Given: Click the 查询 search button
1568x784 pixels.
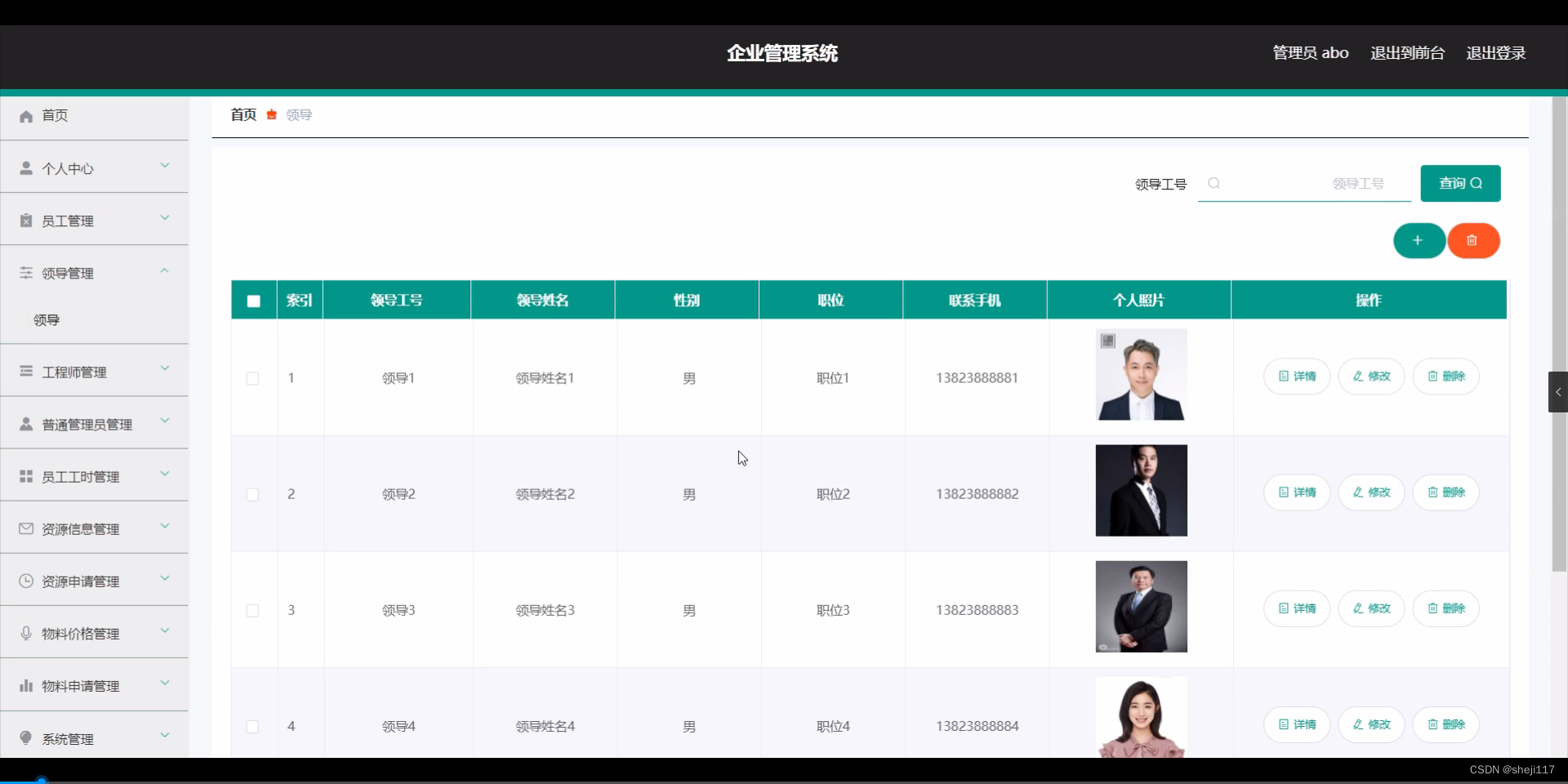Looking at the screenshot, I should [1460, 183].
